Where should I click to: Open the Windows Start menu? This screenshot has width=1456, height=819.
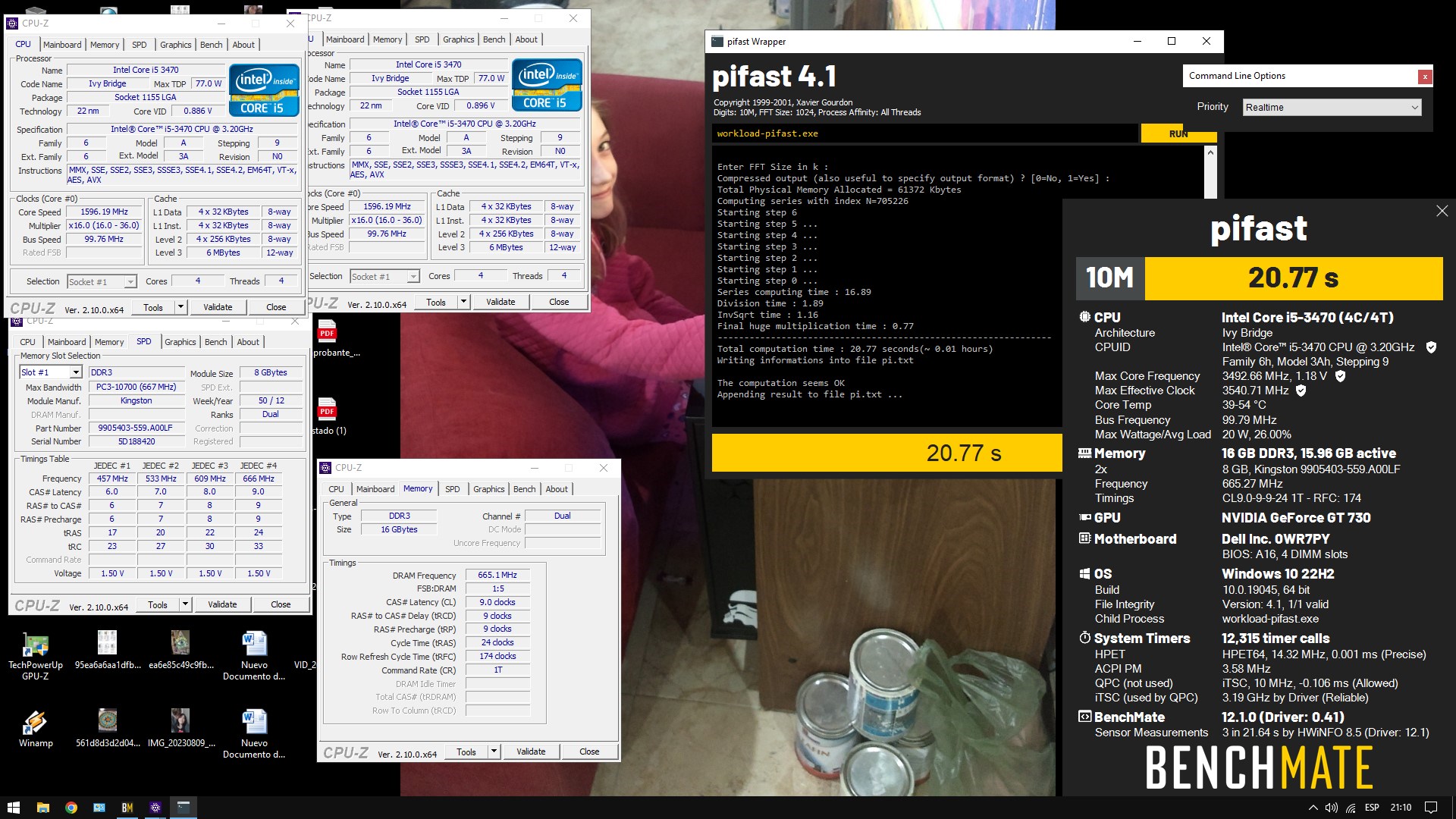pos(13,808)
